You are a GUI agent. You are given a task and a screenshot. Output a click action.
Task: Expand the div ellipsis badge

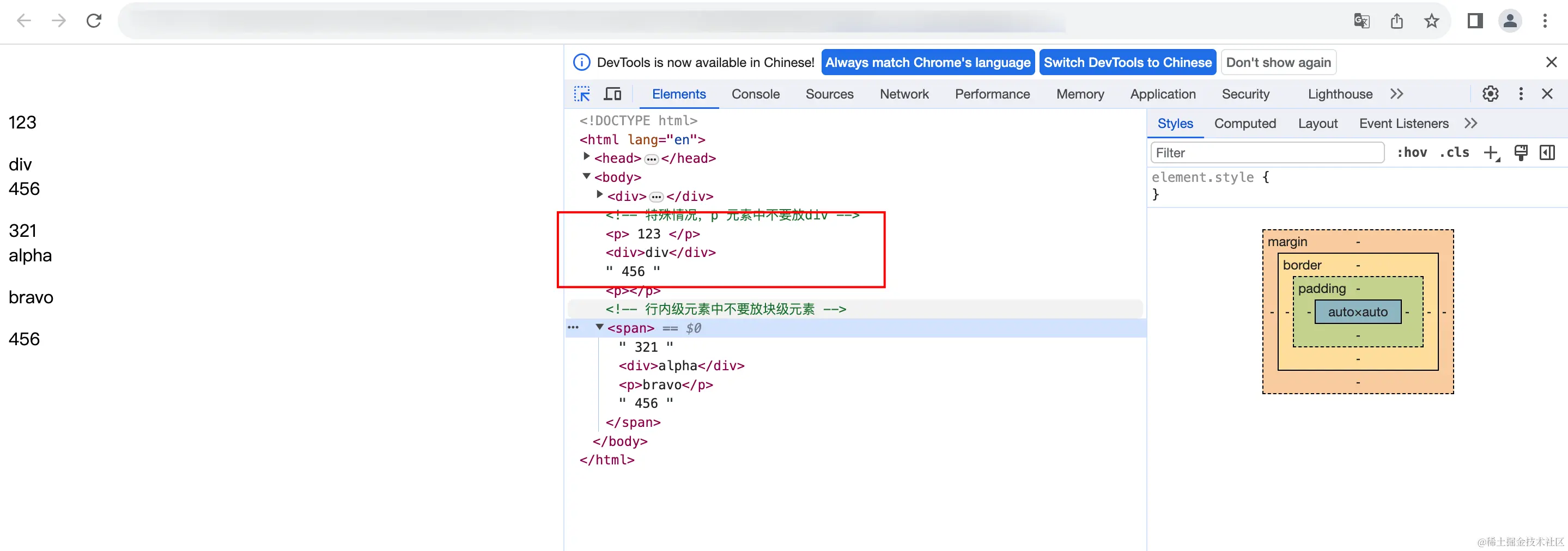[x=656, y=197]
